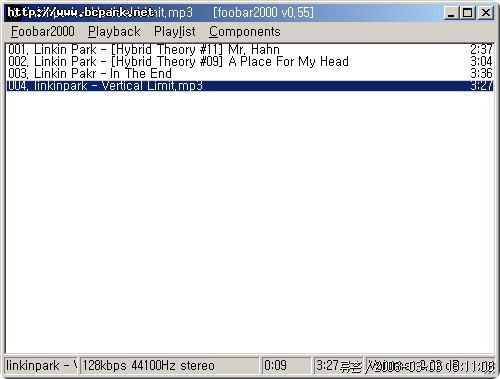This screenshot has height=379, width=500.
Task: Open the Playlist menu
Action: 175,32
